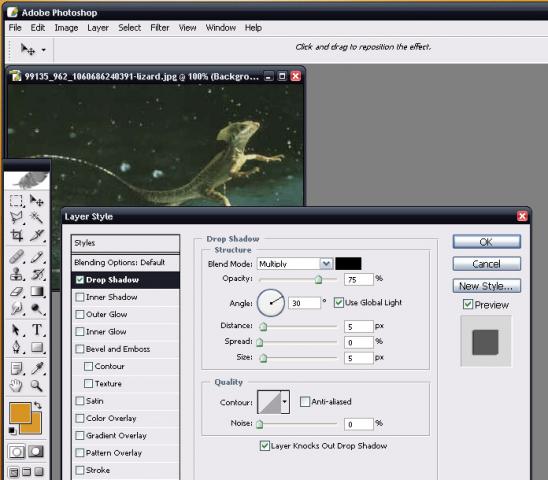Select the Slice tool
Image resolution: width=548 pixels, height=480 pixels.
36,235
